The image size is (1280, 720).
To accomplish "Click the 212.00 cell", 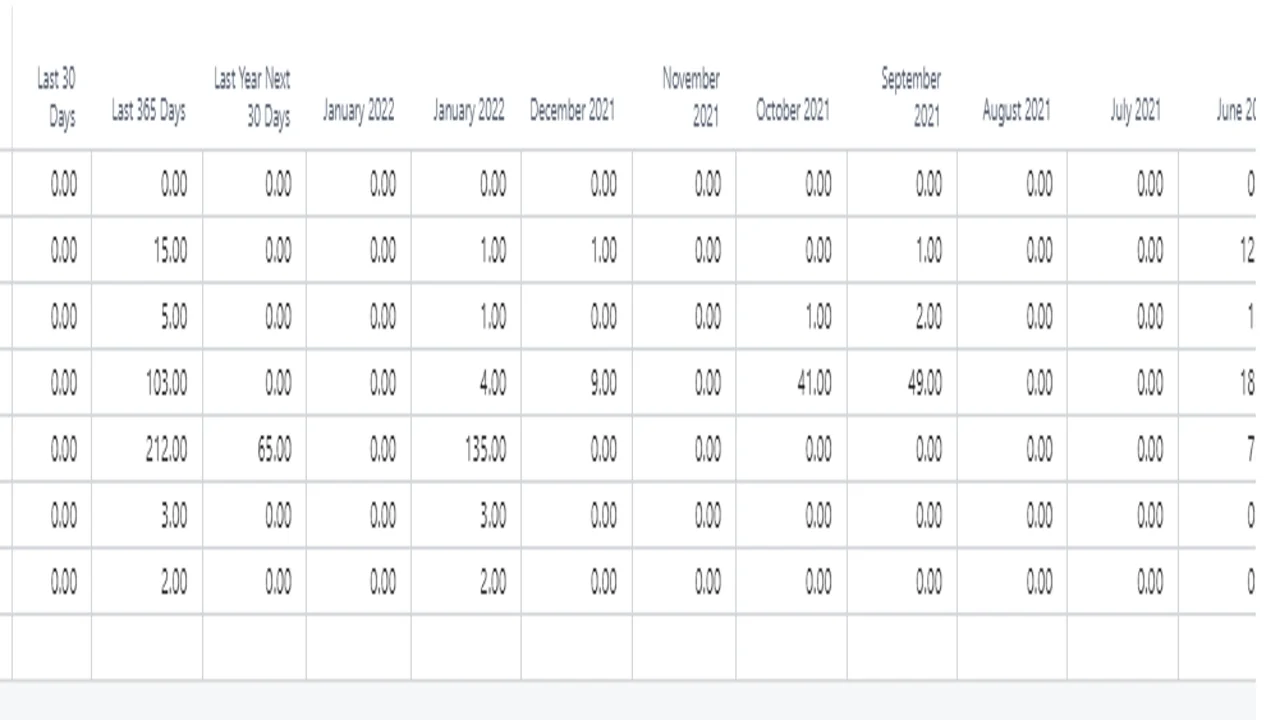I will (x=165, y=450).
